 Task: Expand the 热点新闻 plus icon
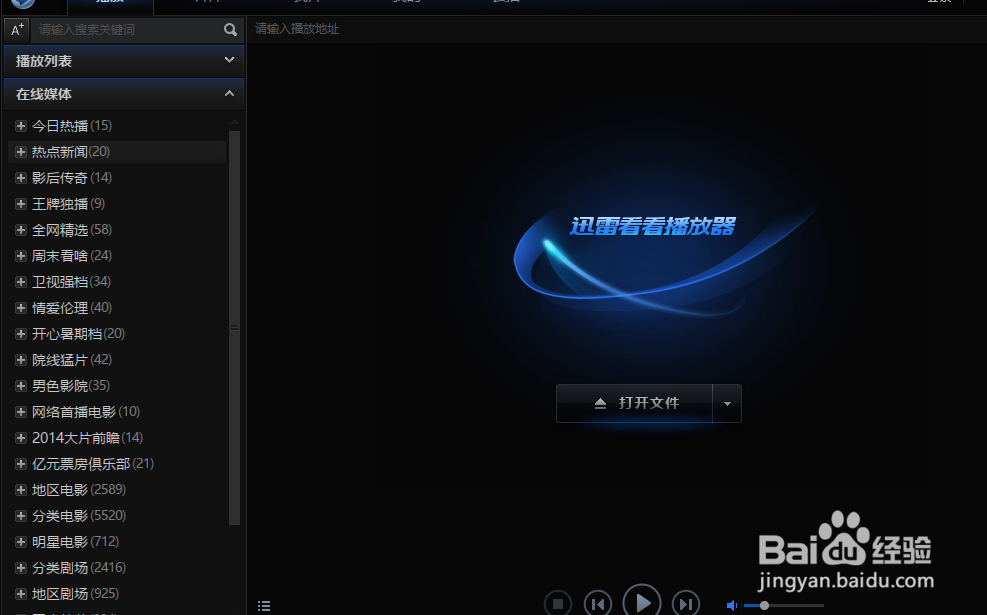21,152
